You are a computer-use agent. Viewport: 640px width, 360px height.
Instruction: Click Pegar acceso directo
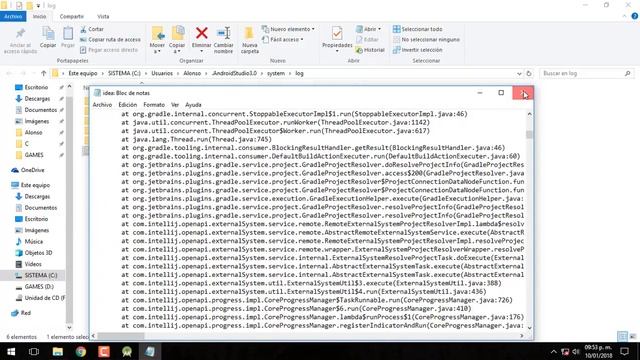click(109, 50)
